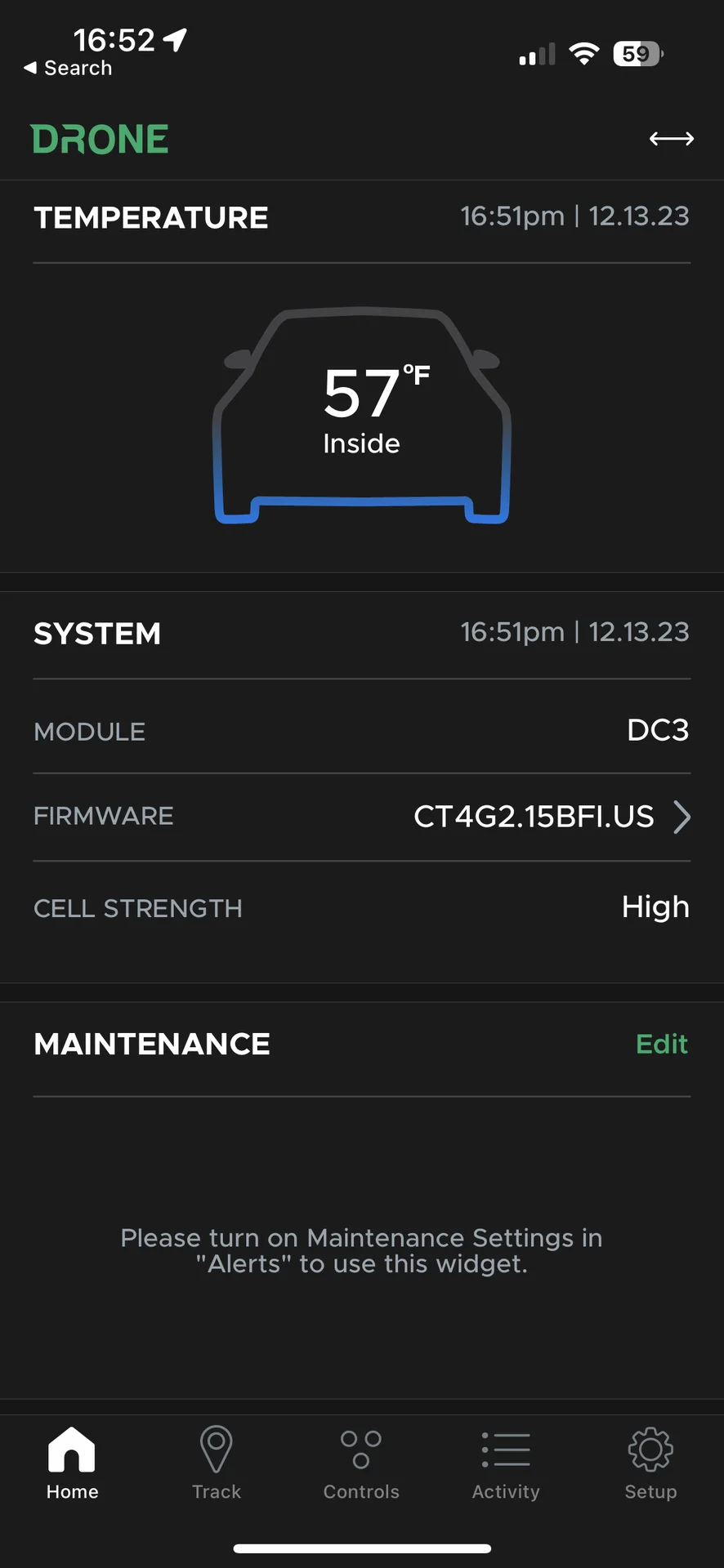Tap the DRONE logo
Viewport: 724px width, 1568px height.
pyautogui.click(x=100, y=140)
